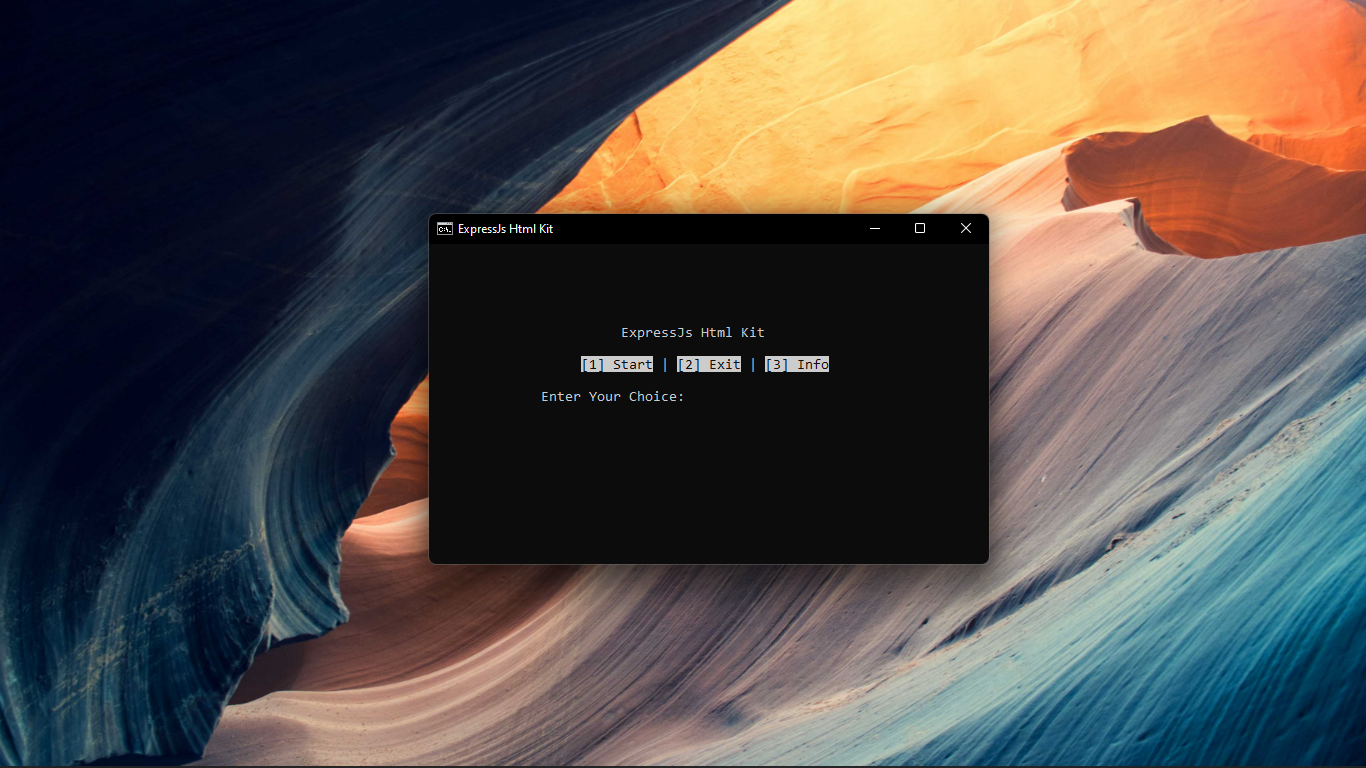Click the empty black area below the prompt
The width and height of the screenshot is (1366, 768).
[708, 480]
